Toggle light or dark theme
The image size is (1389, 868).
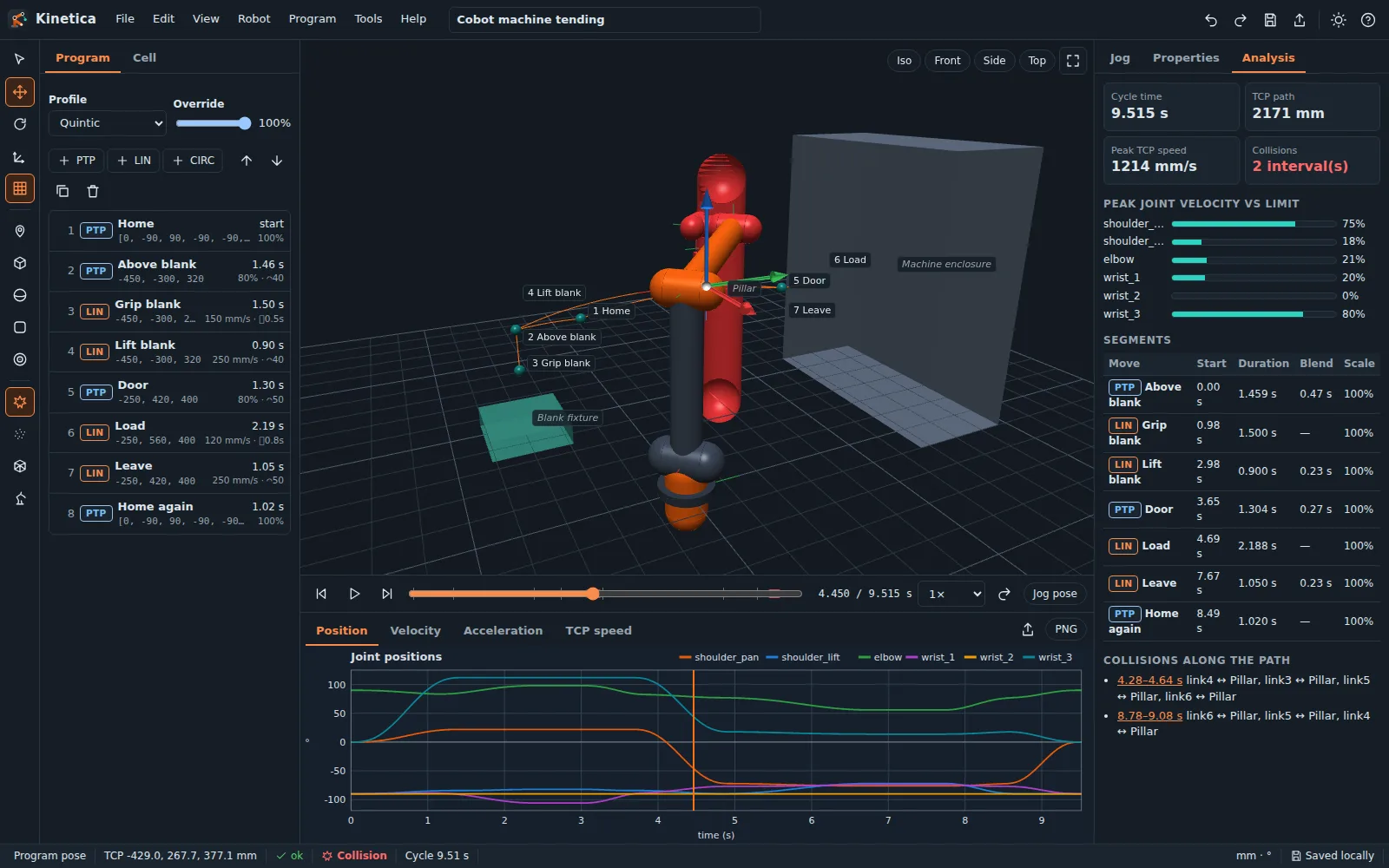click(x=1339, y=20)
